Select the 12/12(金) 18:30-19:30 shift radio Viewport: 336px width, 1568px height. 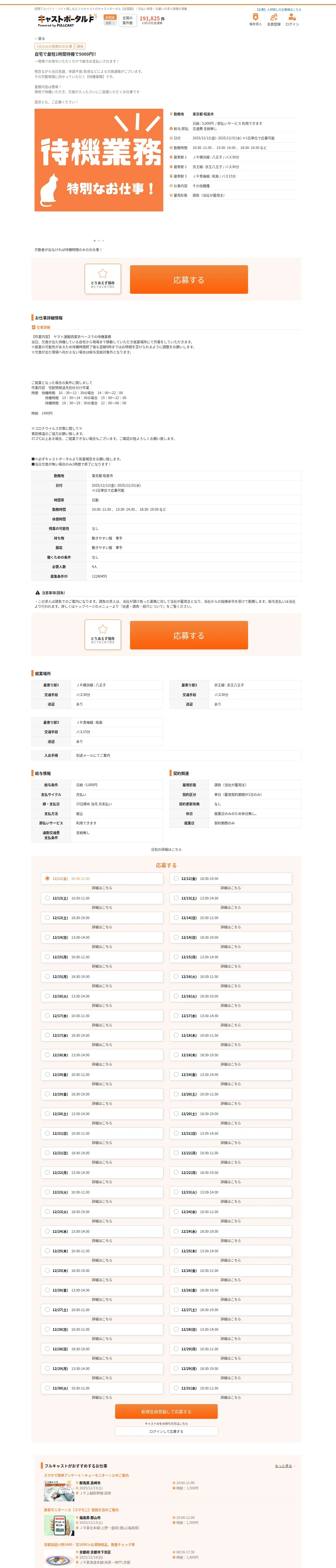click(x=176, y=878)
